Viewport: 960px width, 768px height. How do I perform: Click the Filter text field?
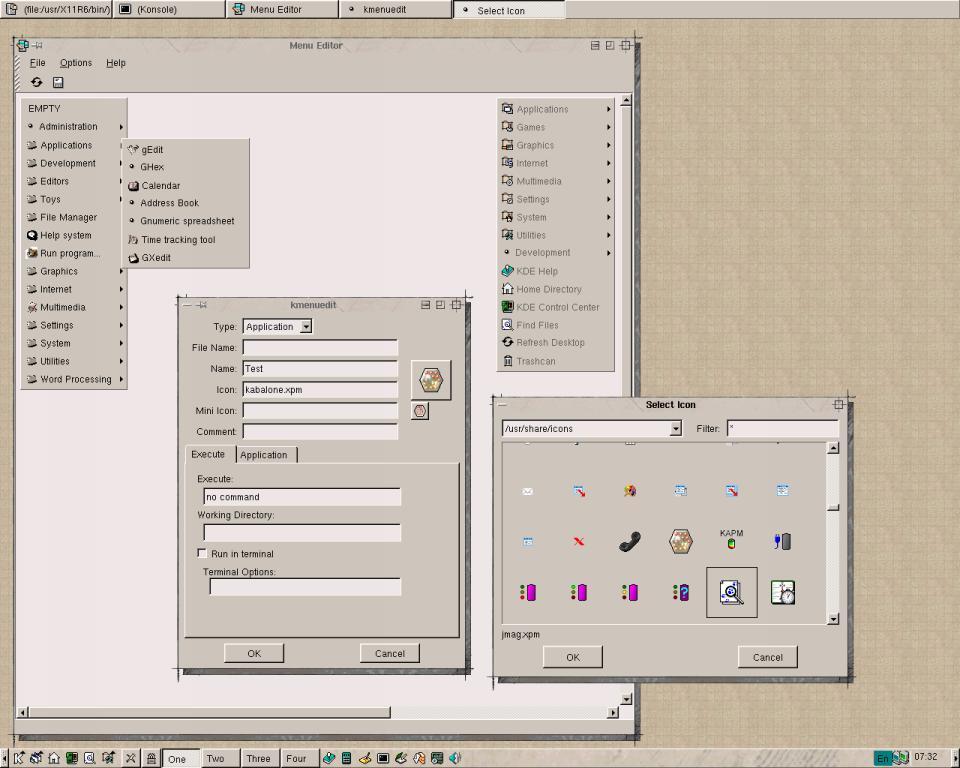(782, 428)
